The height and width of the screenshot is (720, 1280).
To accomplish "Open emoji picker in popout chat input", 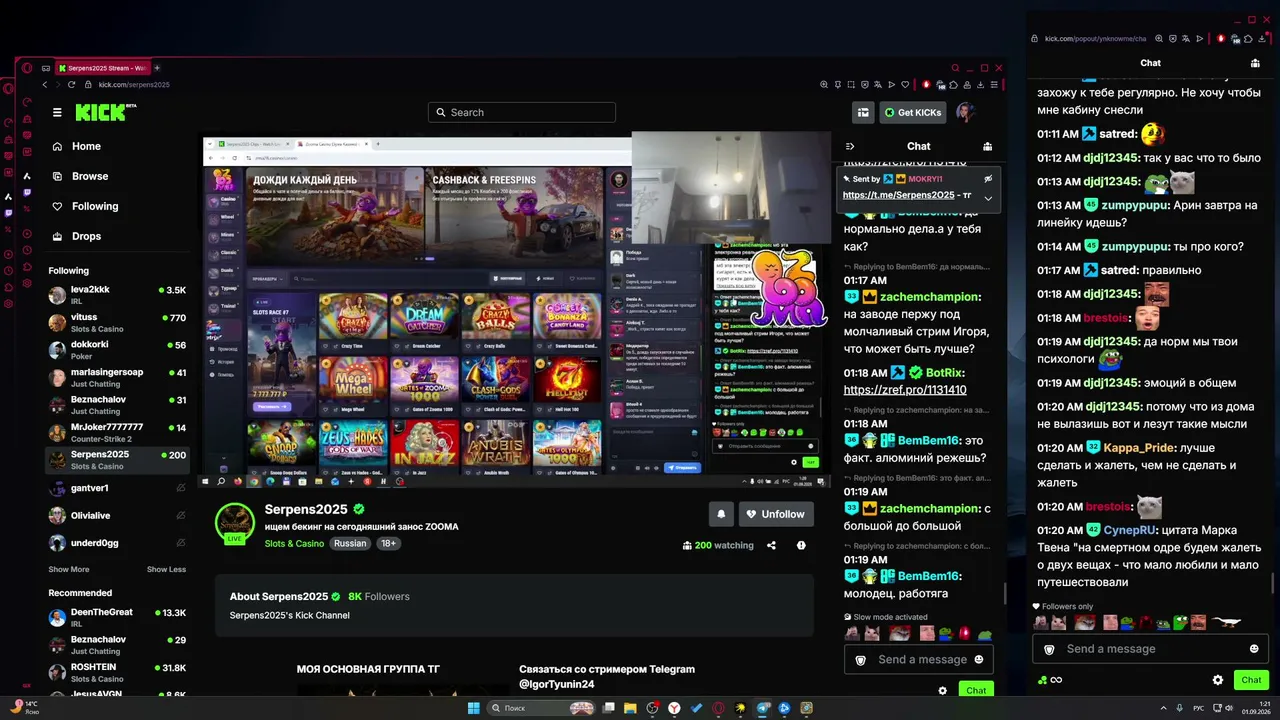I will [1254, 649].
